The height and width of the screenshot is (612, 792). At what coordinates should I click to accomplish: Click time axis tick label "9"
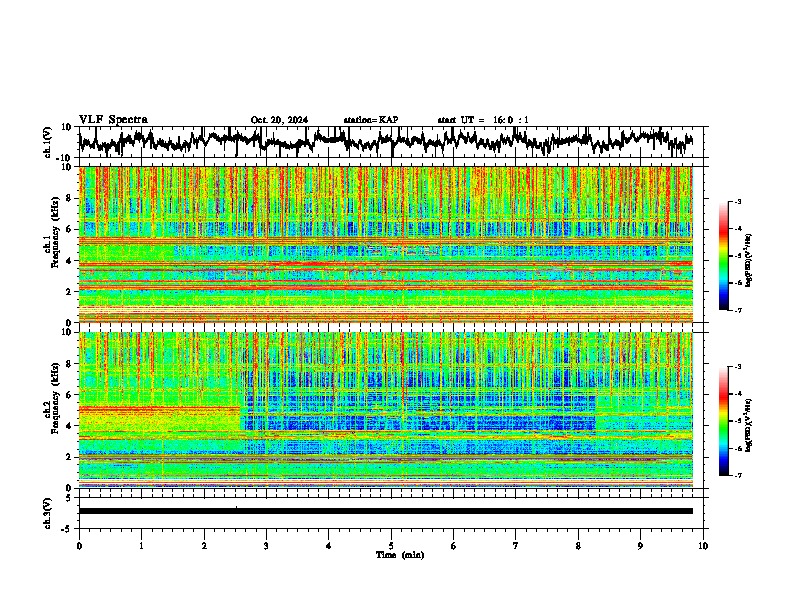point(640,546)
